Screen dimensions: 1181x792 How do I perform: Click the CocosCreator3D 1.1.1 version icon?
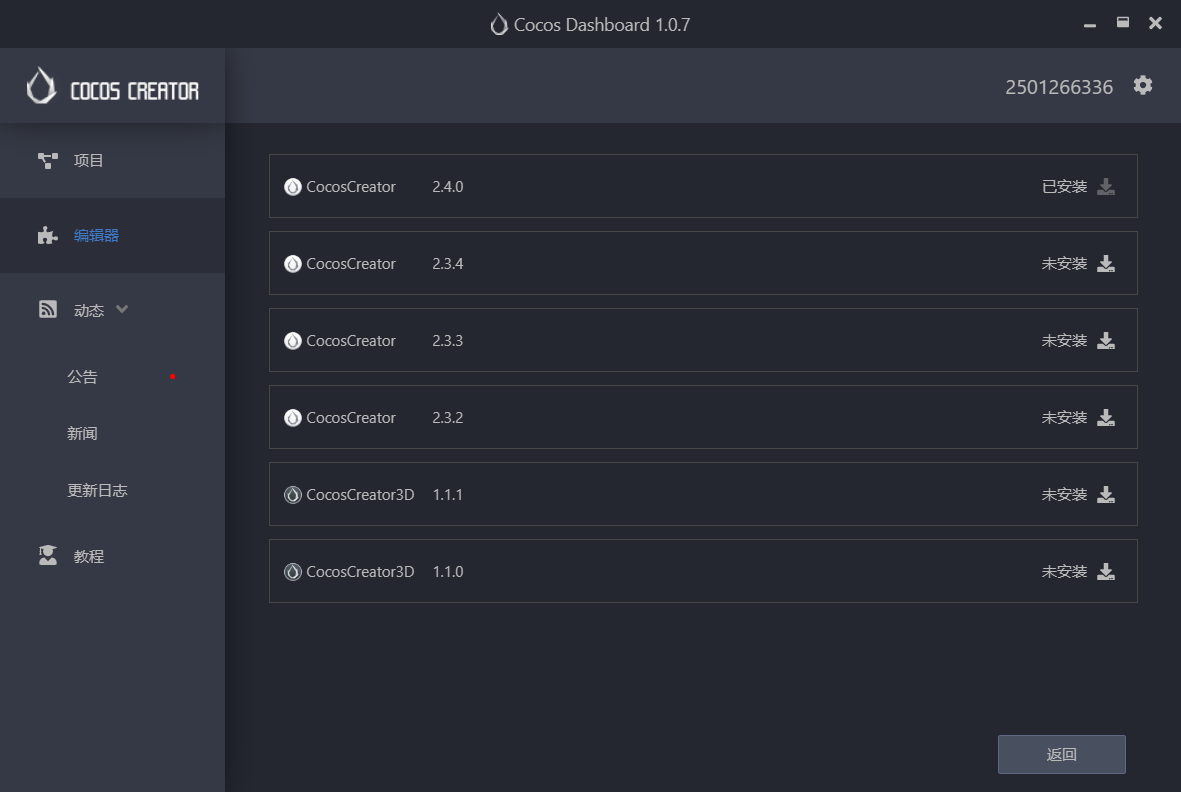(292, 494)
